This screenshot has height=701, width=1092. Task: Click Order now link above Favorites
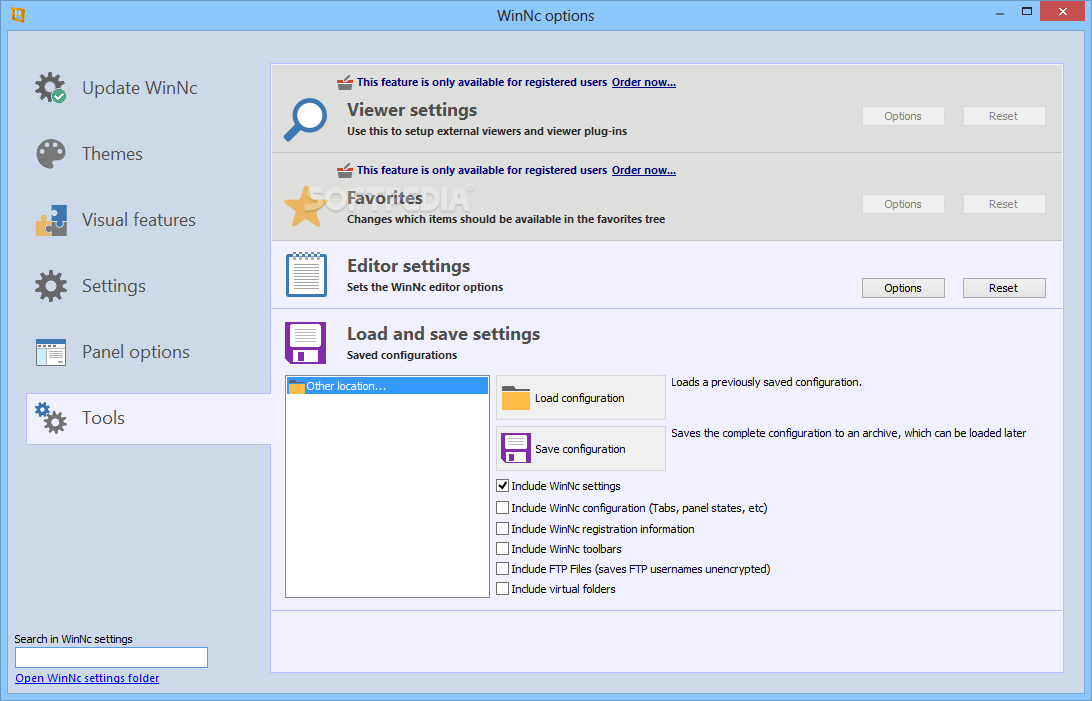[644, 171]
